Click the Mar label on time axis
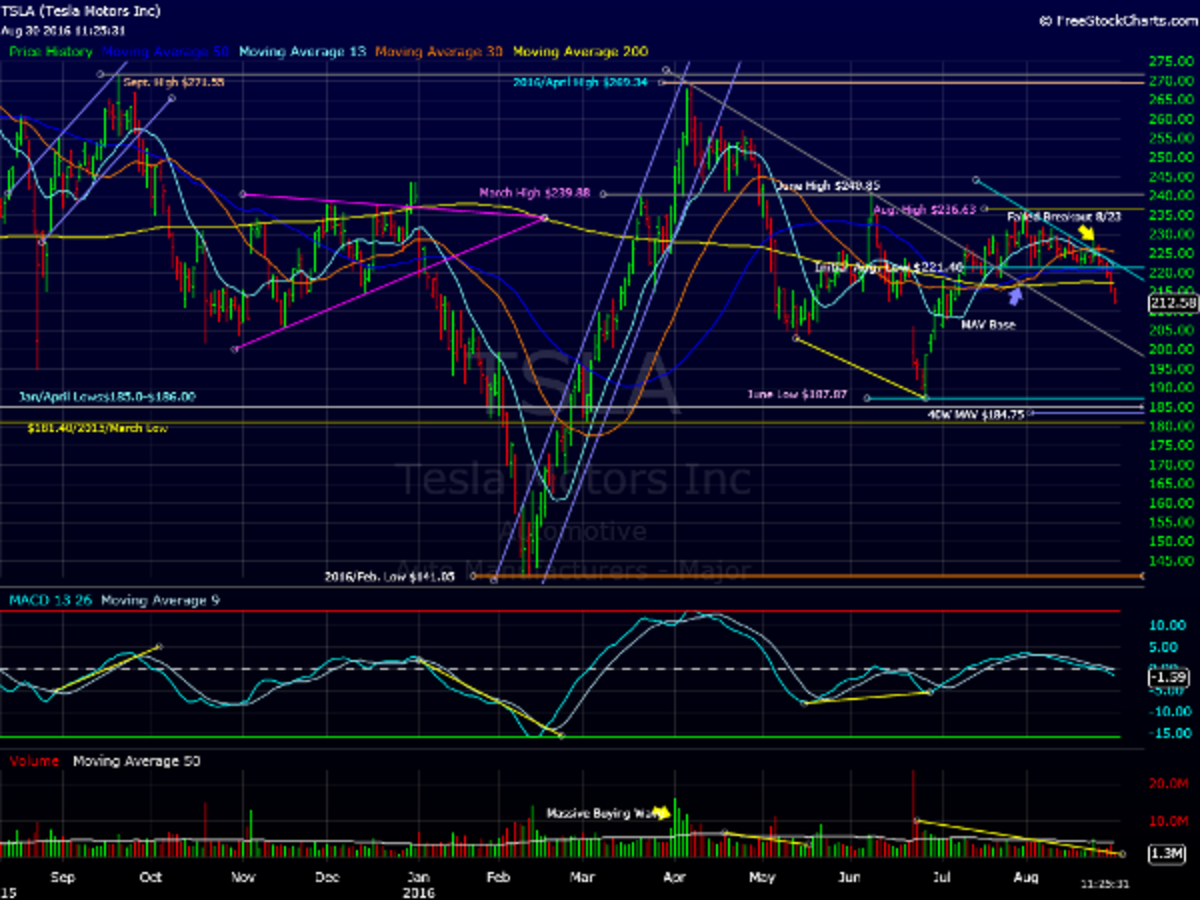 click(581, 877)
